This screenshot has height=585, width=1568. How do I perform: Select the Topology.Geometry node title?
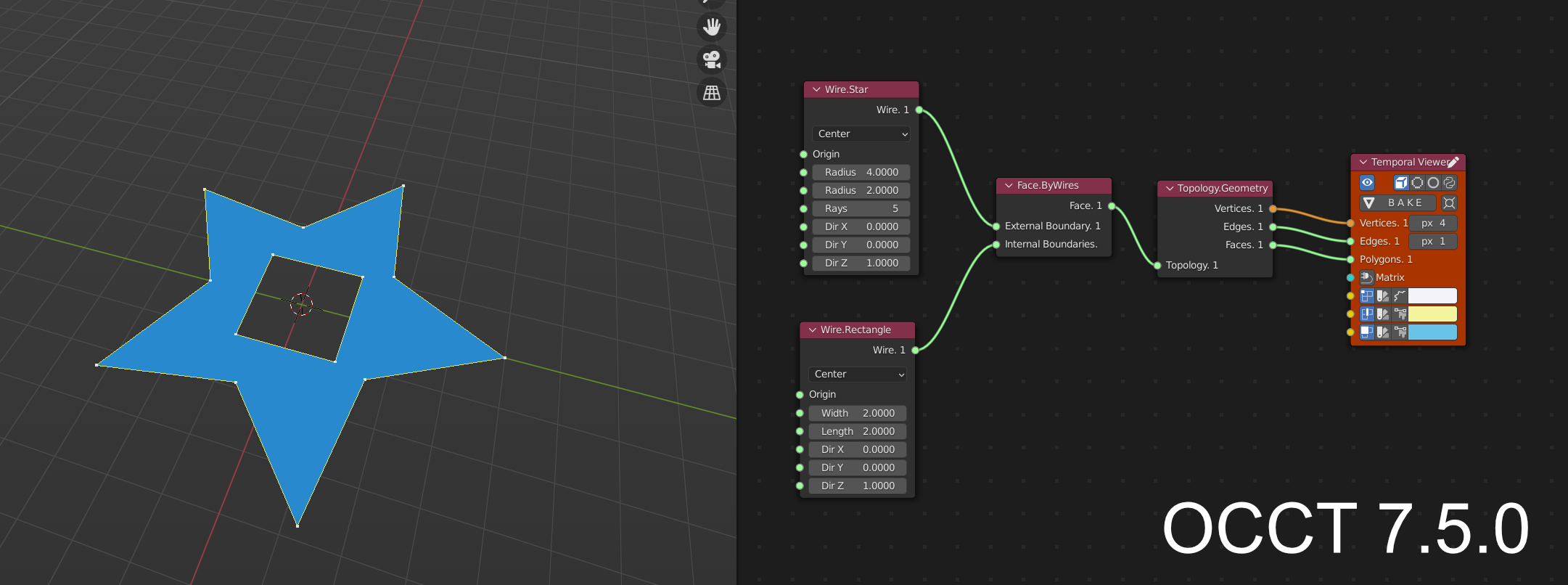[x=1223, y=189]
